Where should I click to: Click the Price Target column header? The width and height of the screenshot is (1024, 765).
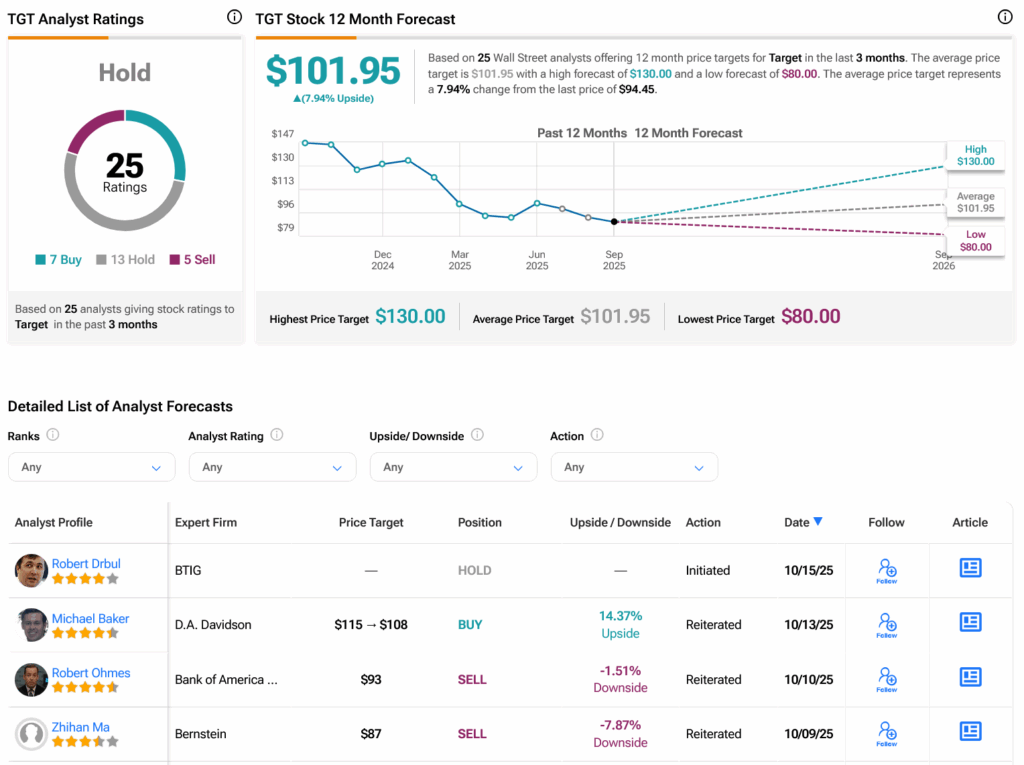[x=371, y=522]
